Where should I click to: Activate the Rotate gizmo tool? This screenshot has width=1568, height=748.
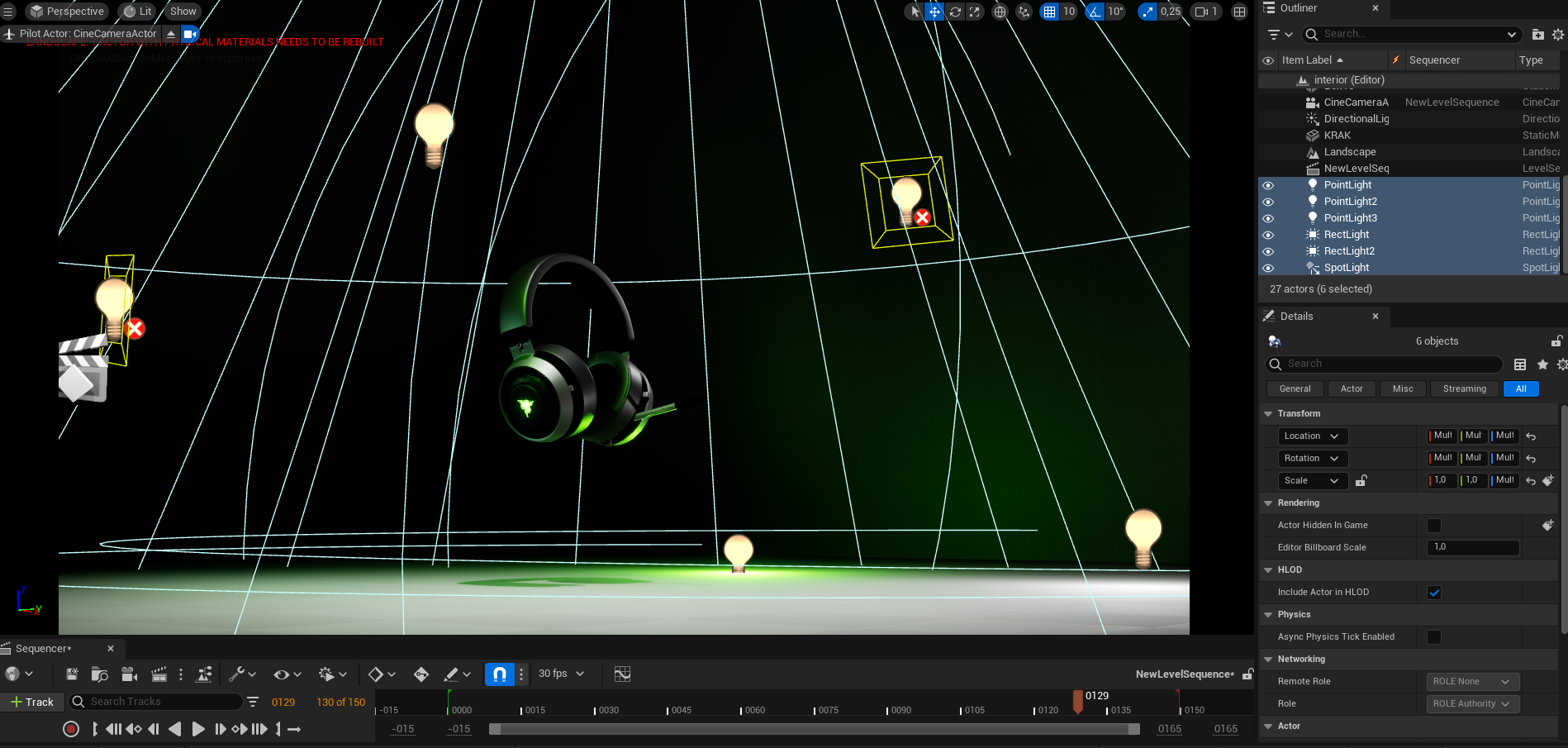tap(955, 12)
